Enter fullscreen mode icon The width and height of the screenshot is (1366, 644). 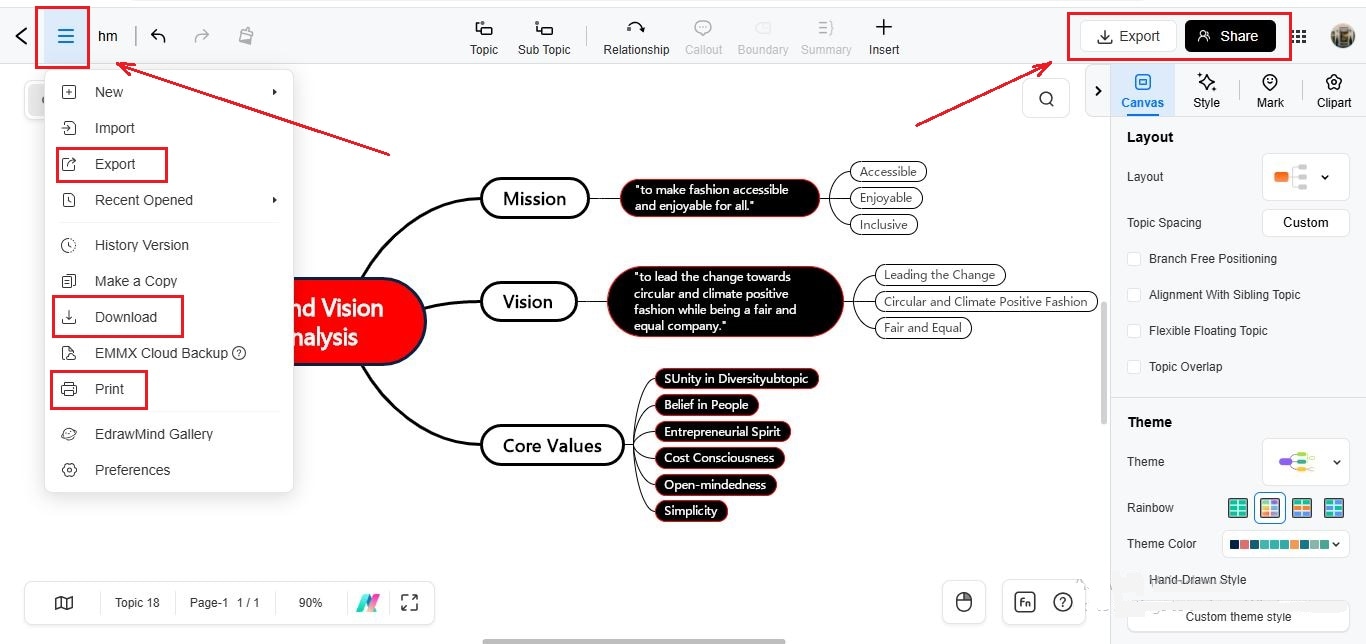(x=409, y=602)
